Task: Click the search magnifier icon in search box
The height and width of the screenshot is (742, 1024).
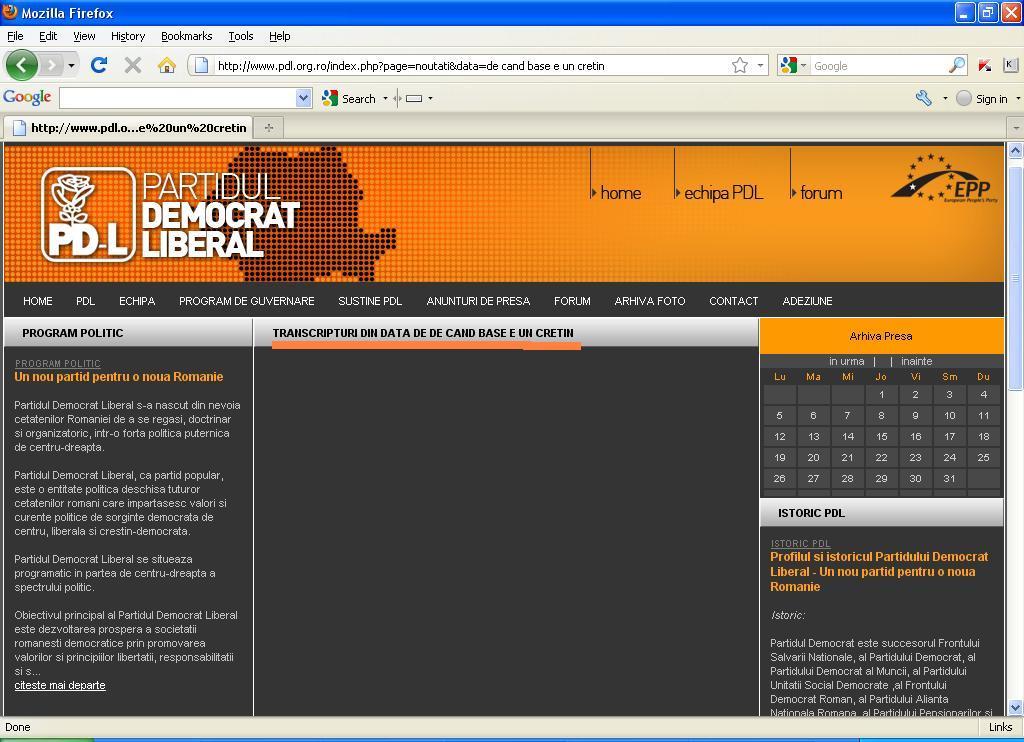Action: click(x=957, y=65)
